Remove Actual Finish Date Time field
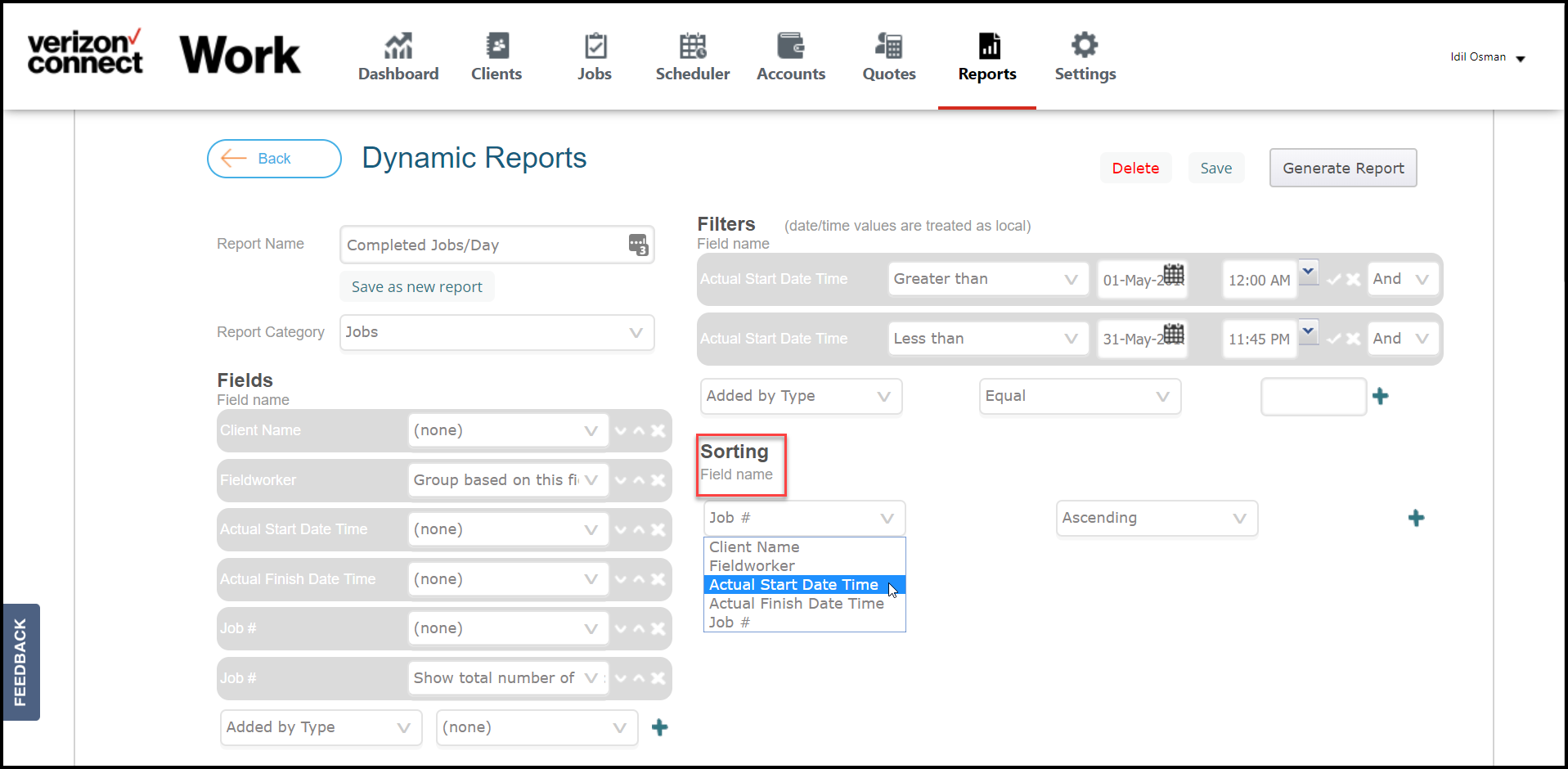 [x=658, y=579]
